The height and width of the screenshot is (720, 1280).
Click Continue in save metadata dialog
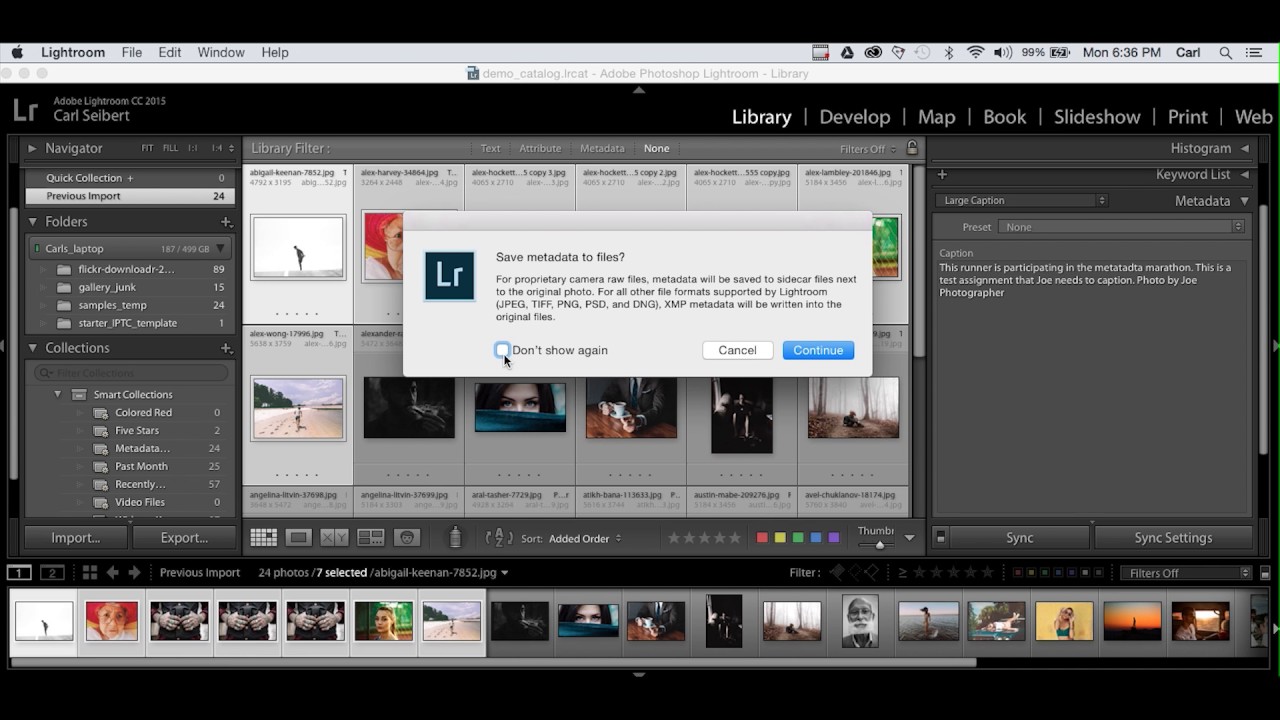click(x=818, y=350)
